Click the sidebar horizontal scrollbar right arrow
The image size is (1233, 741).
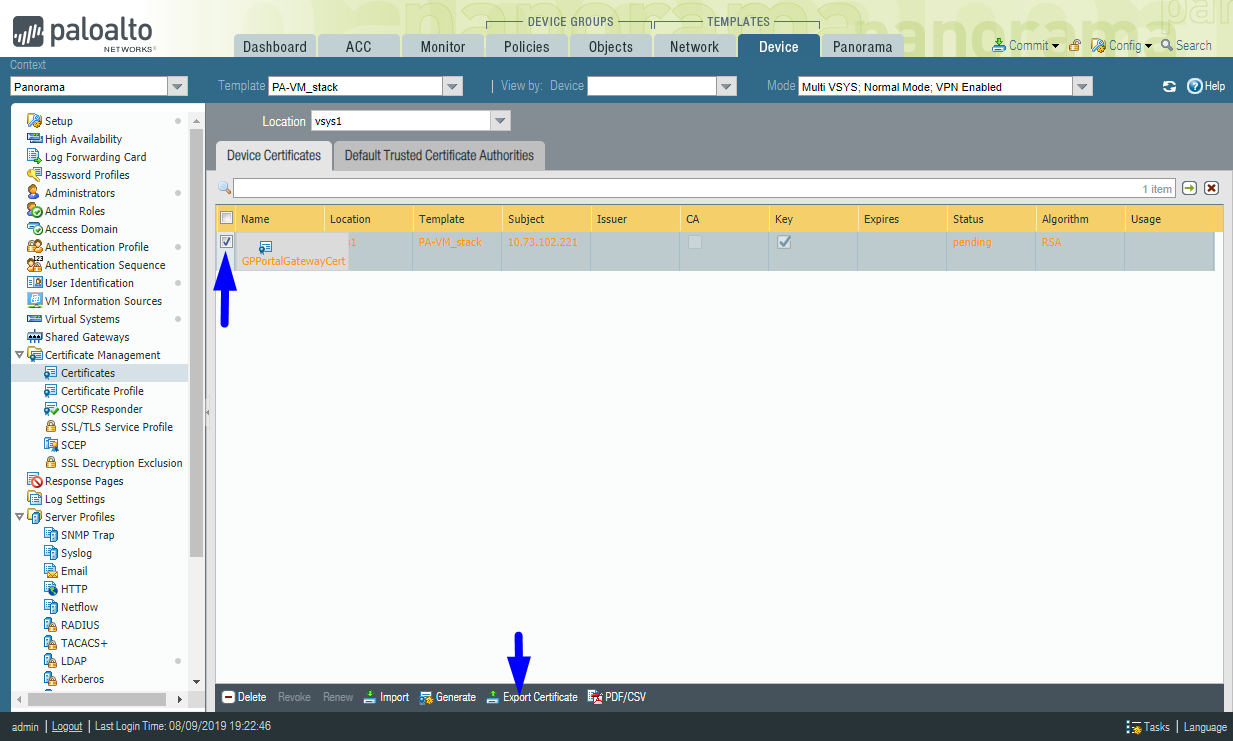click(x=180, y=699)
